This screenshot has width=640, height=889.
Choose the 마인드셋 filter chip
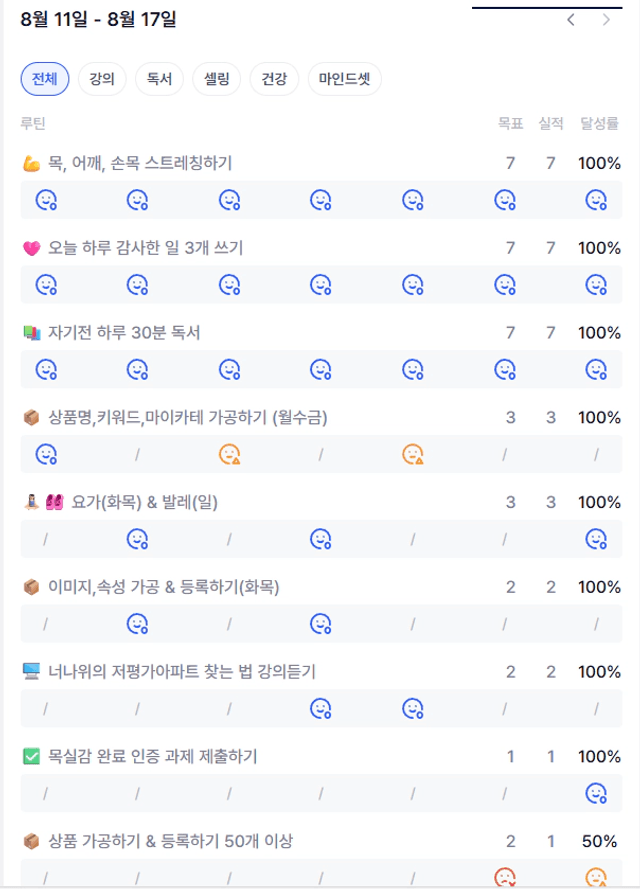(345, 79)
